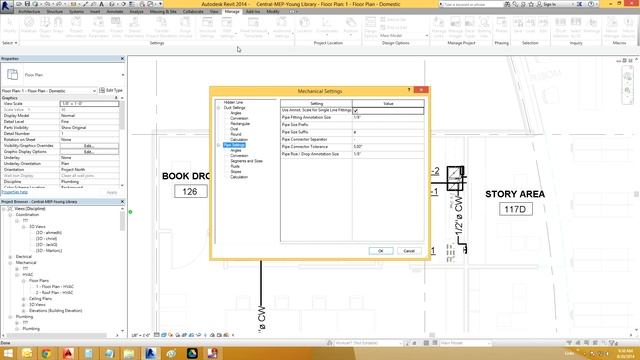Open the Modify ribbon tab
This screenshot has width=640, height=360.
coord(273,11)
